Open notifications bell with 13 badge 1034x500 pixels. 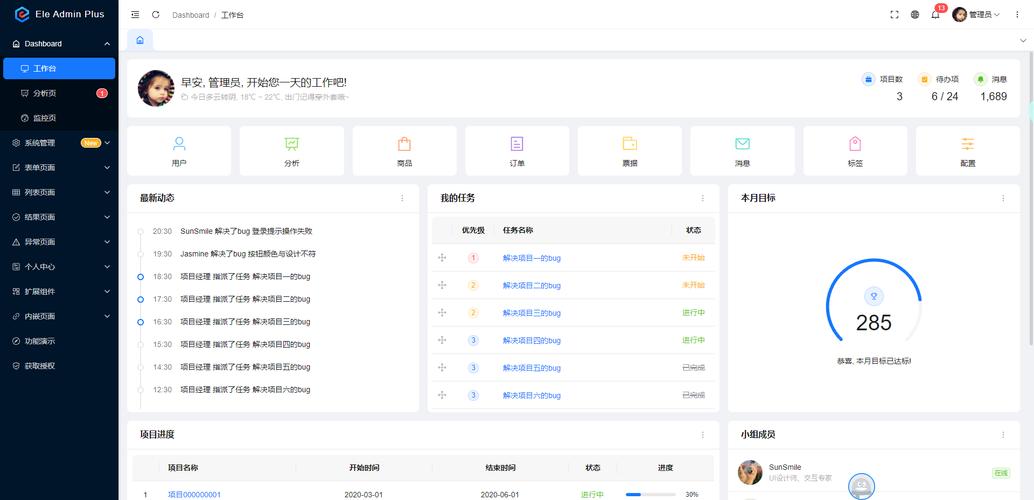click(935, 15)
